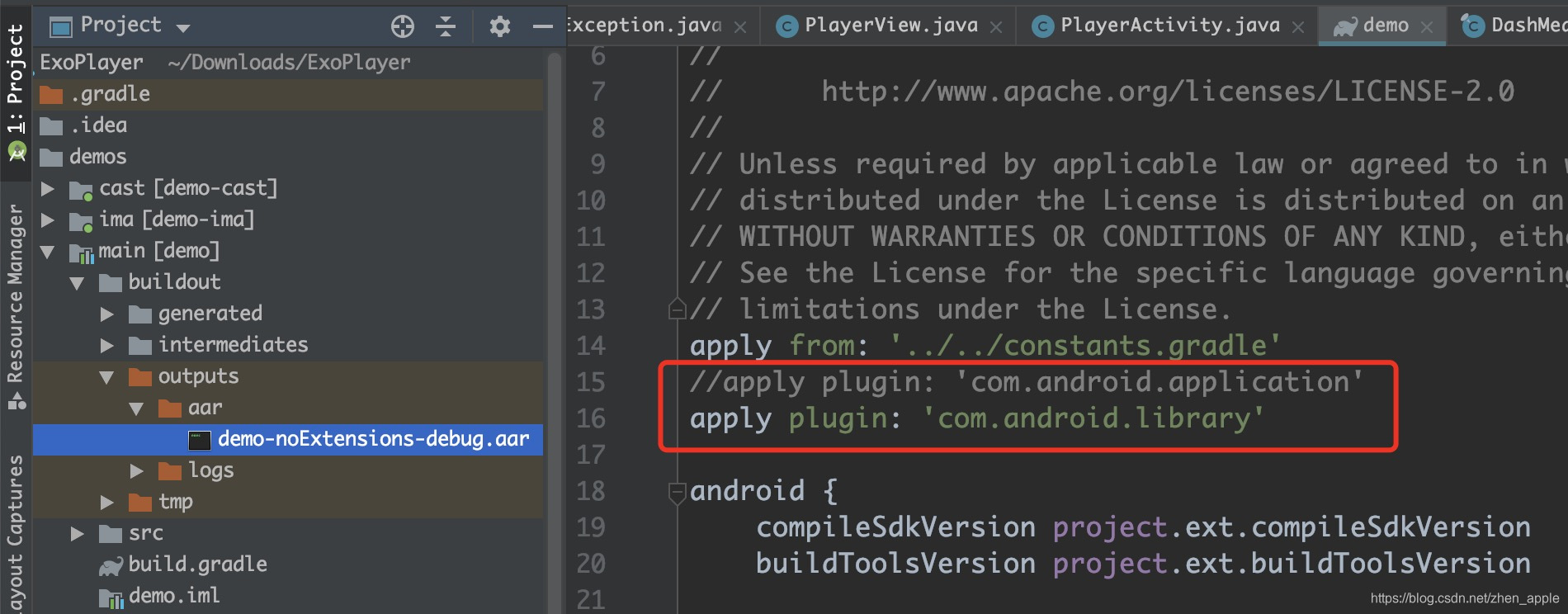Fold the comment block at line 13
This screenshot has width=1568, height=614.
click(x=677, y=309)
